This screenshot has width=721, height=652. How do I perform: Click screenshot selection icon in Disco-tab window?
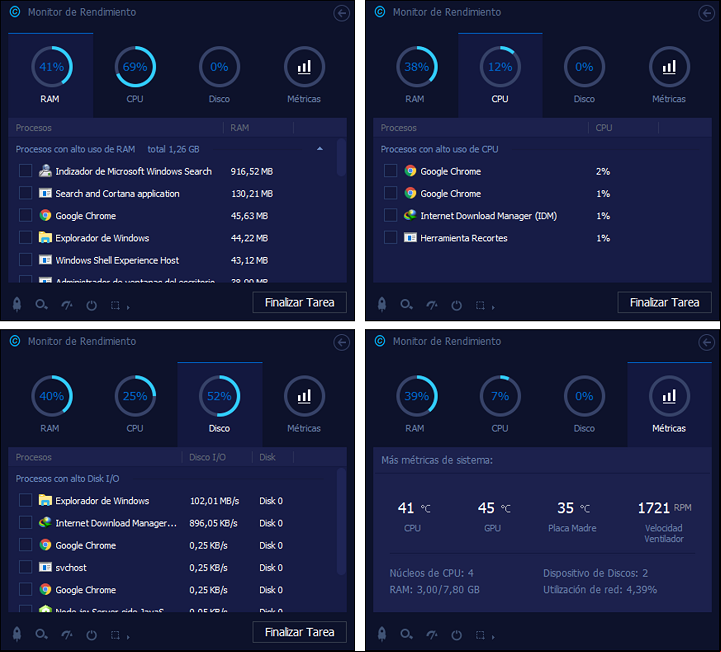(x=115, y=635)
